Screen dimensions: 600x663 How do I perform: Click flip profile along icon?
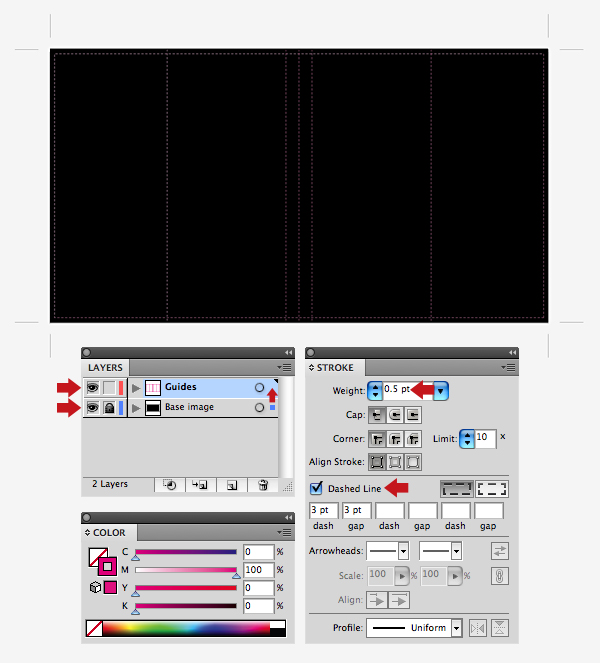click(478, 628)
